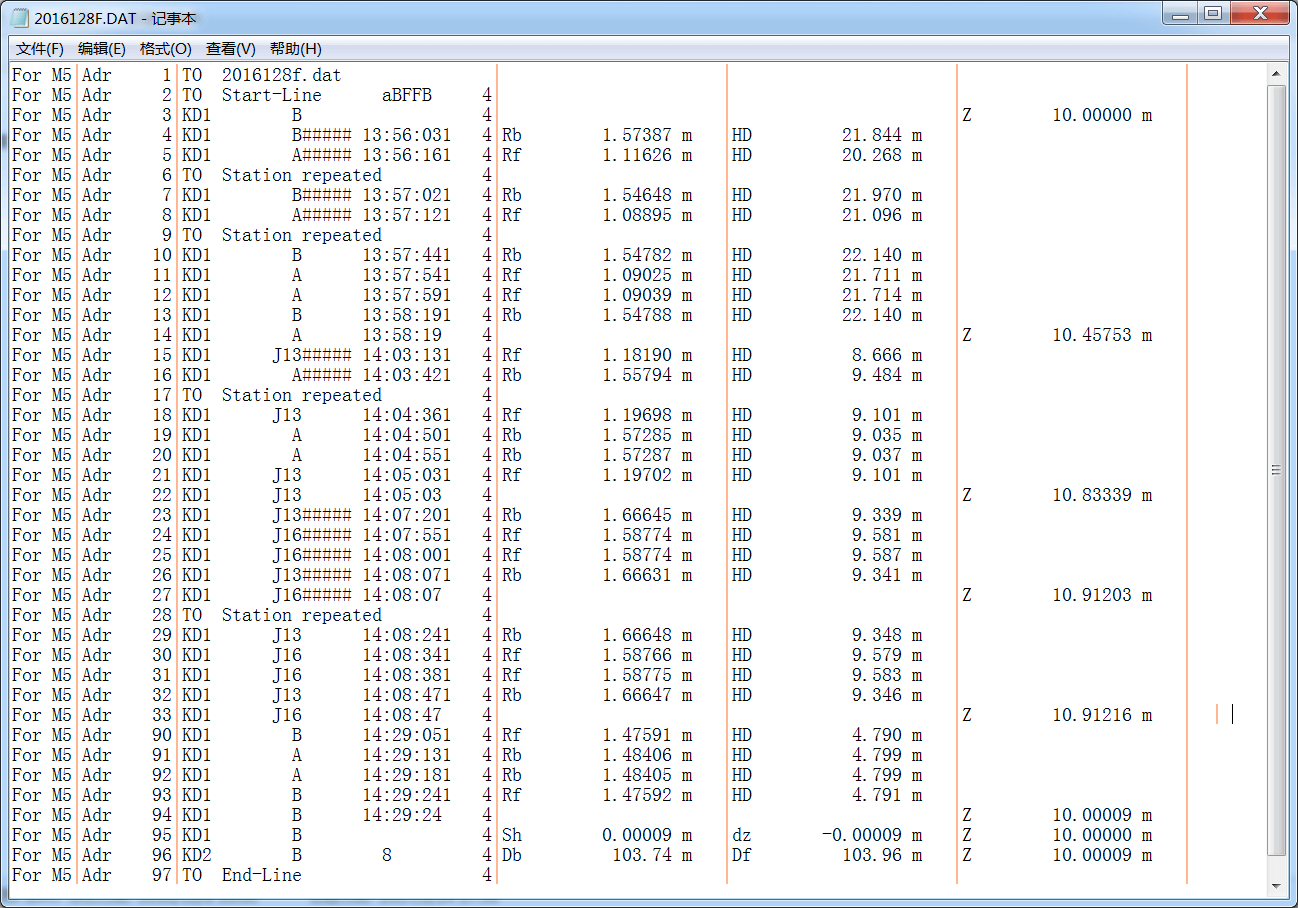Image resolution: width=1298 pixels, height=908 pixels.
Task: Open the 格式(O) menu
Action: (x=166, y=49)
